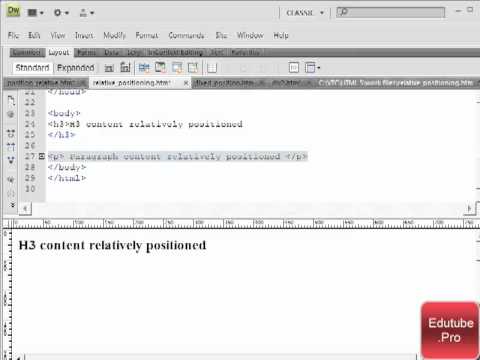Open the Help menu
The height and width of the screenshot is (360, 480).
pos(281,35)
